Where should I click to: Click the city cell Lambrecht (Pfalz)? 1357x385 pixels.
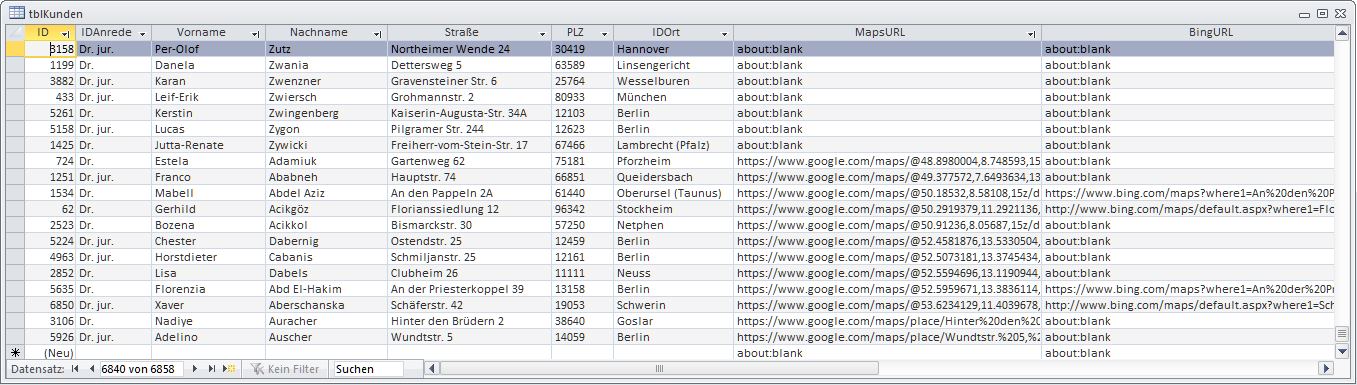click(x=673, y=145)
